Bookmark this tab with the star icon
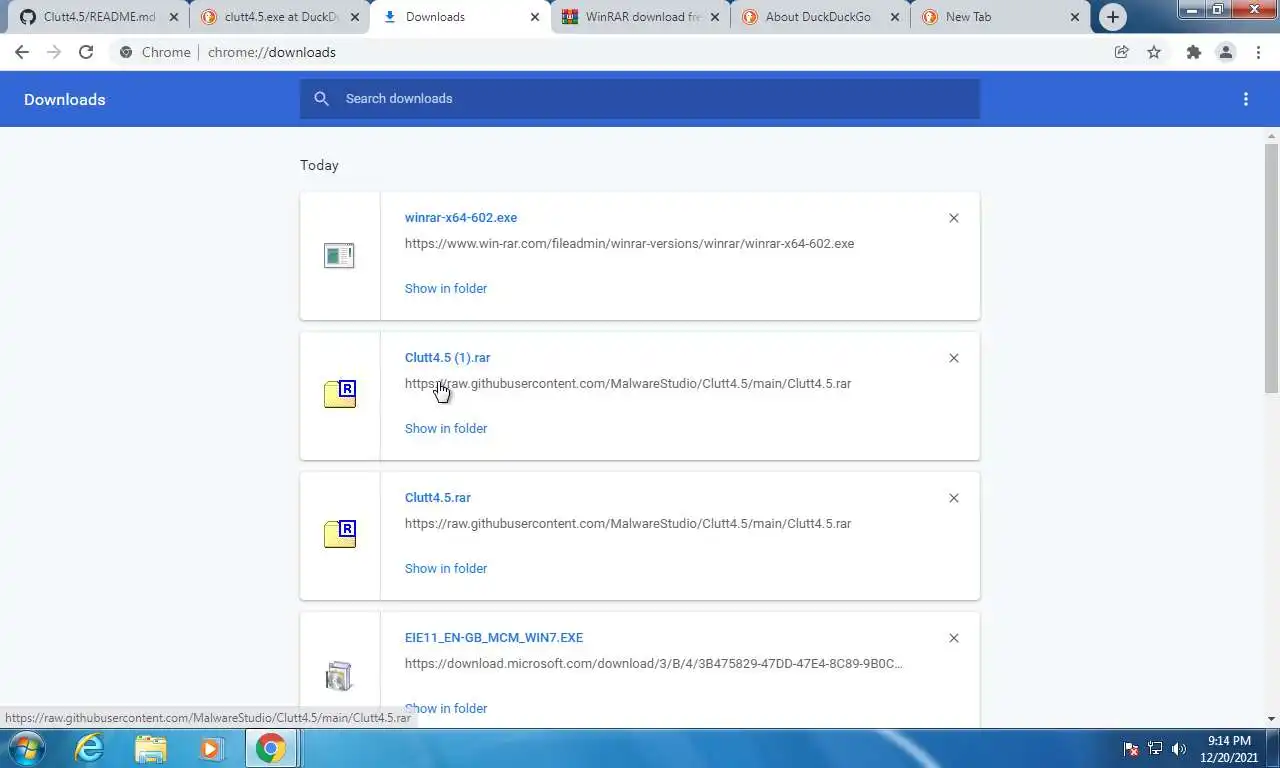The height and width of the screenshot is (768, 1280). [x=1154, y=52]
